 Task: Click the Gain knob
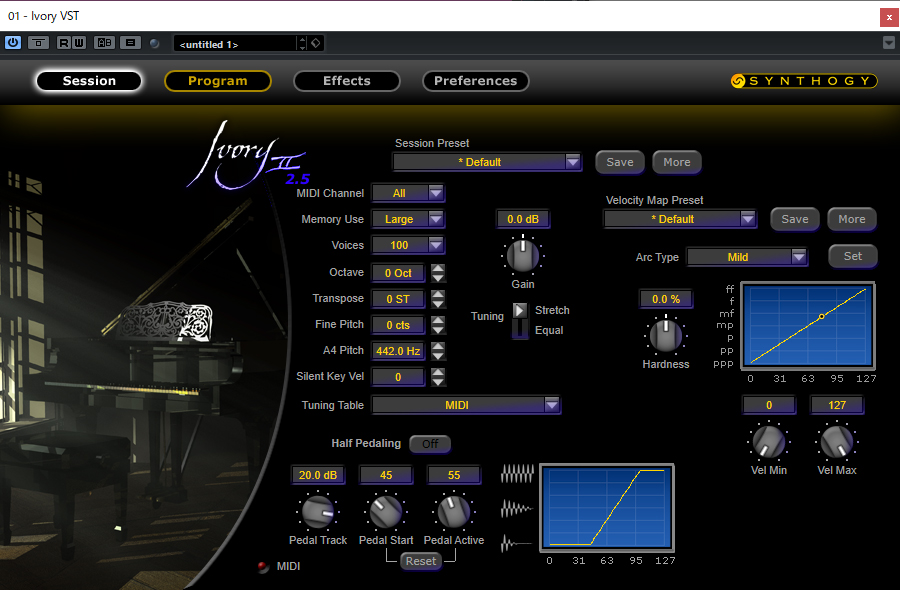point(523,255)
